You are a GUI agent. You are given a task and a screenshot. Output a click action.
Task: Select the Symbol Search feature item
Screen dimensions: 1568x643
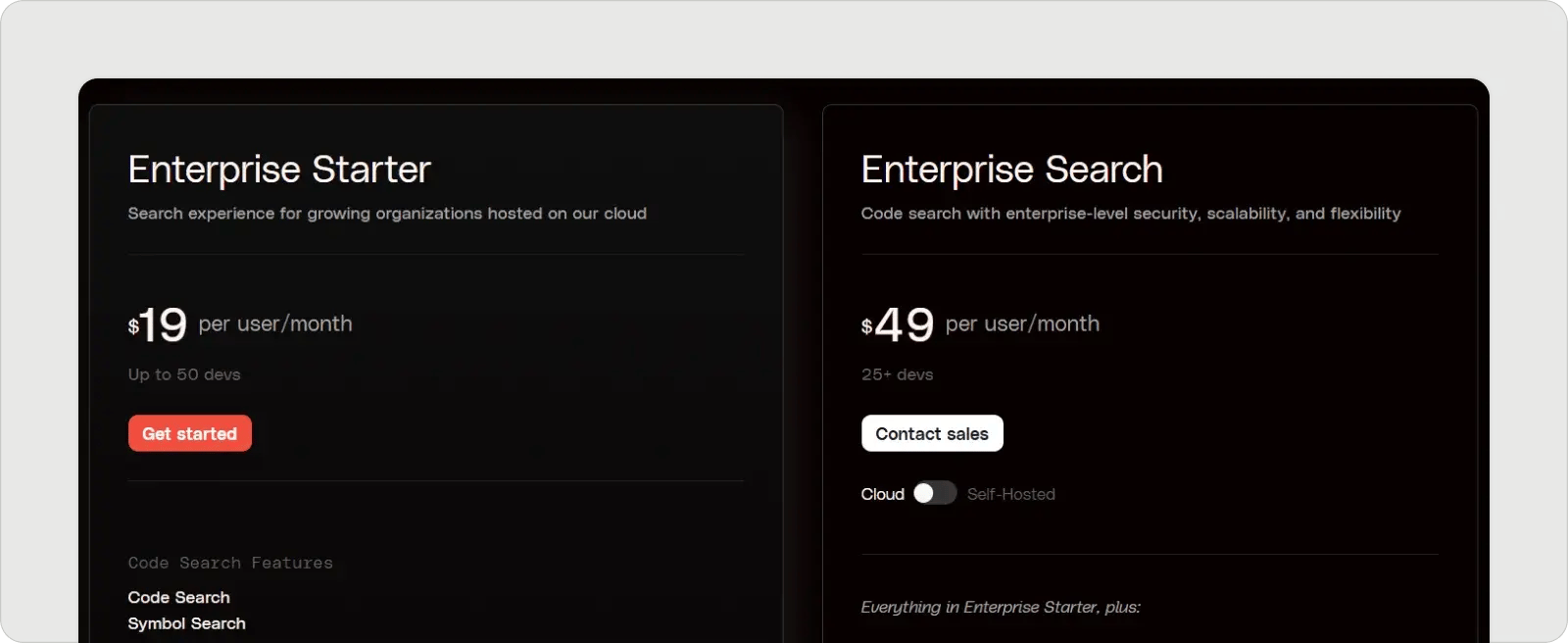coord(187,623)
